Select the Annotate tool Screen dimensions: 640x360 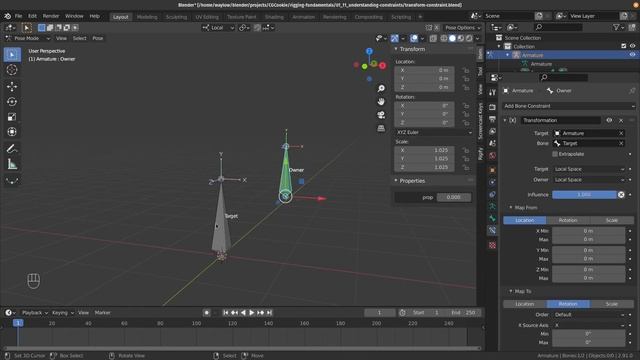[x=12, y=149]
